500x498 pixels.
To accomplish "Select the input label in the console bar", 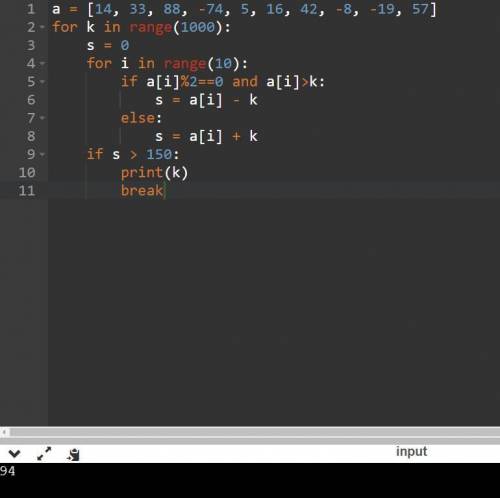I will click(411, 452).
